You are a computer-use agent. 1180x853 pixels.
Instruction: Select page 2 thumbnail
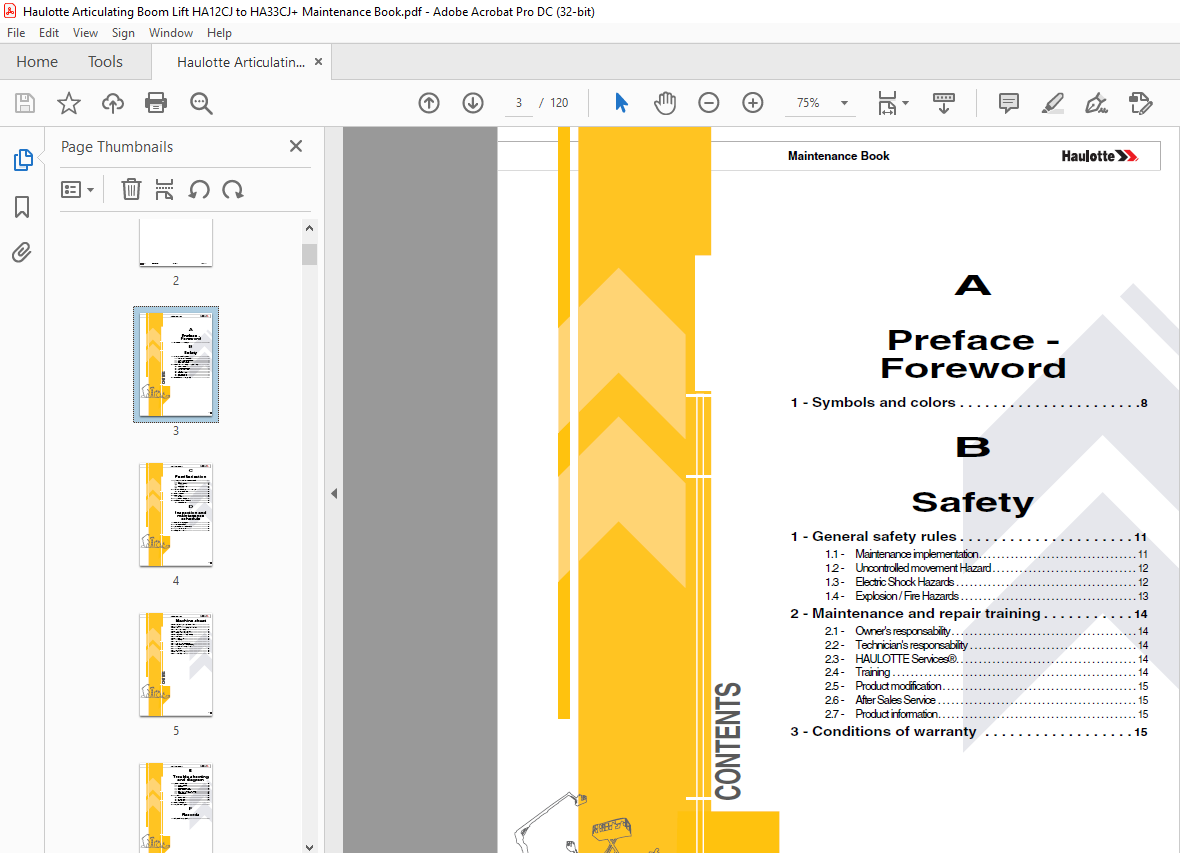(x=175, y=242)
